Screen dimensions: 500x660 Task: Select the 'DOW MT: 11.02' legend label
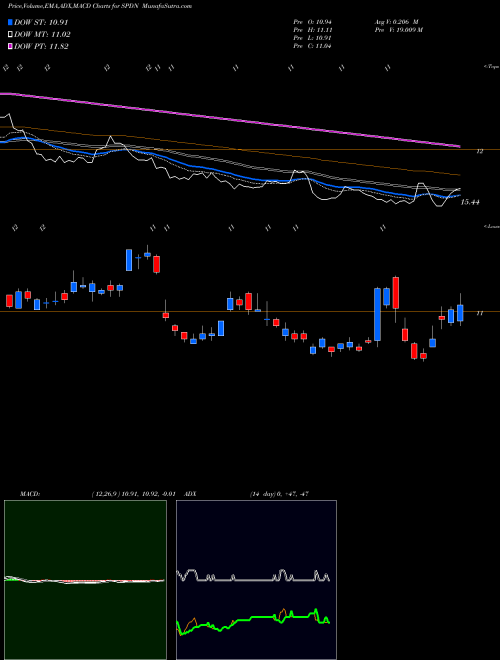(x=42, y=35)
